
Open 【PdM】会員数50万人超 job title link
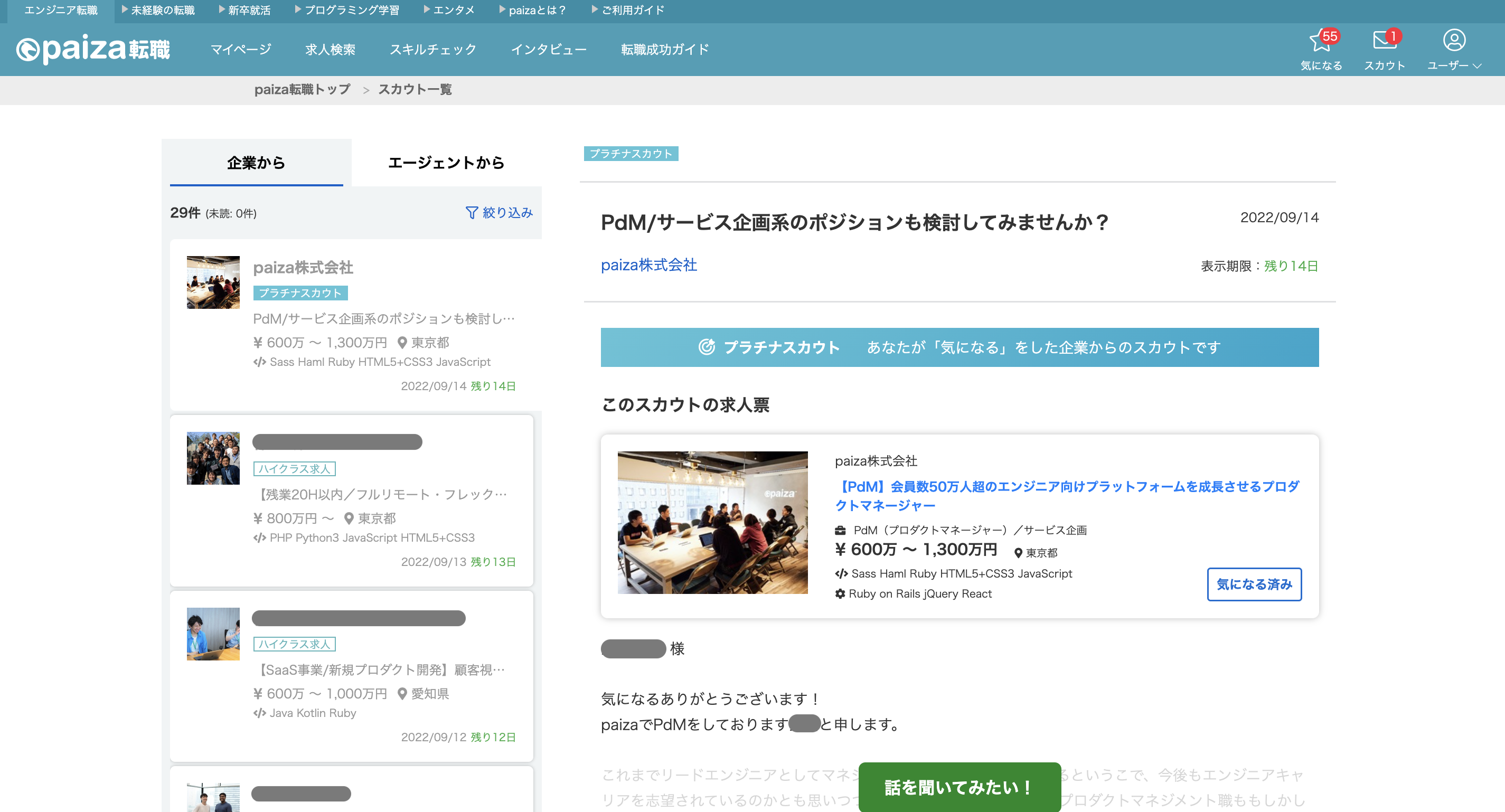[x=1067, y=495]
